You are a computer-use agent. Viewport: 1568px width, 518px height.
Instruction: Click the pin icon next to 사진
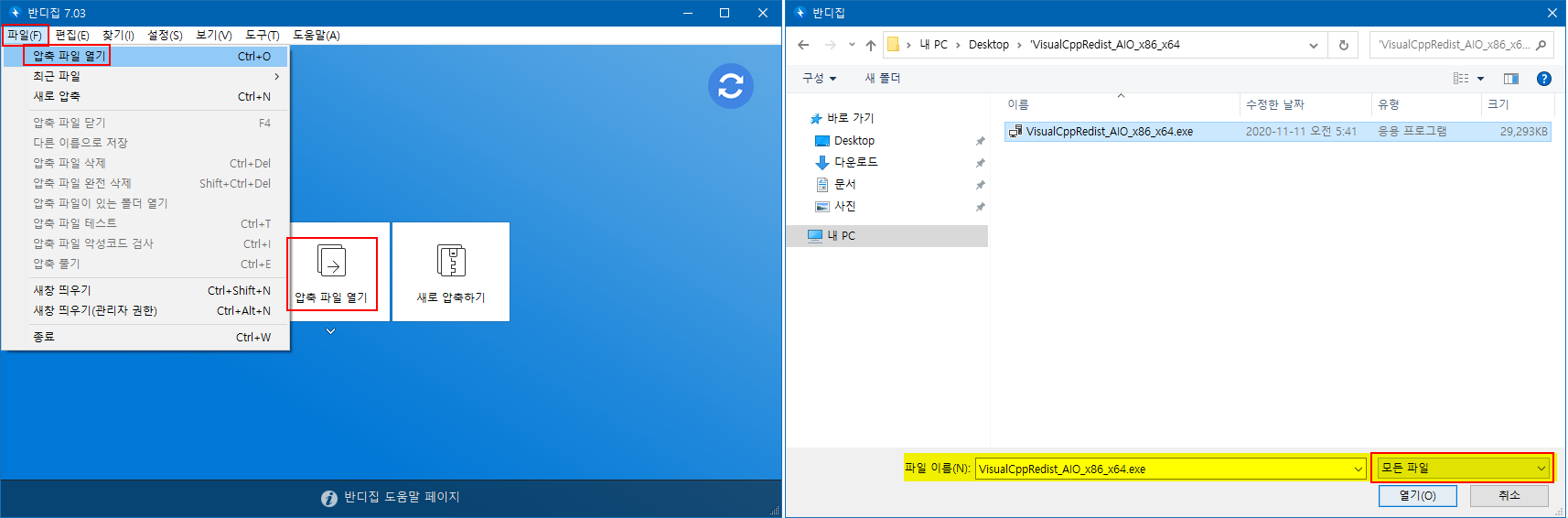[x=980, y=207]
